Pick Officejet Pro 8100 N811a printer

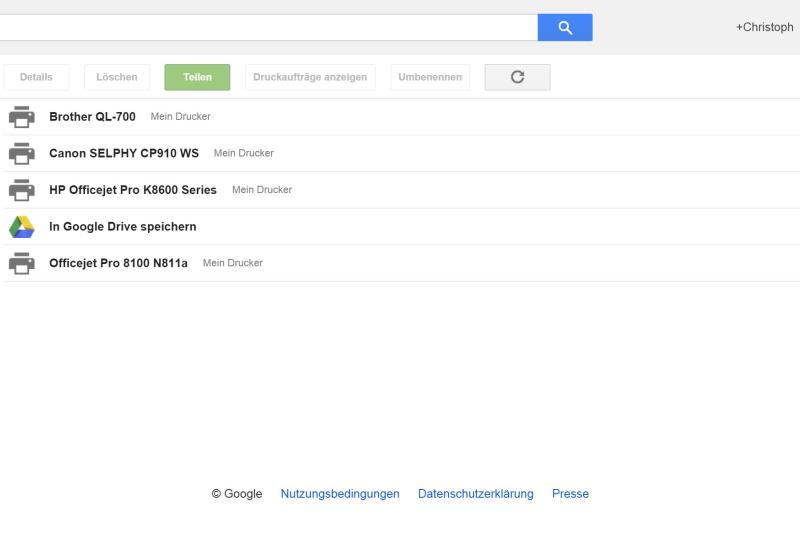coord(118,264)
